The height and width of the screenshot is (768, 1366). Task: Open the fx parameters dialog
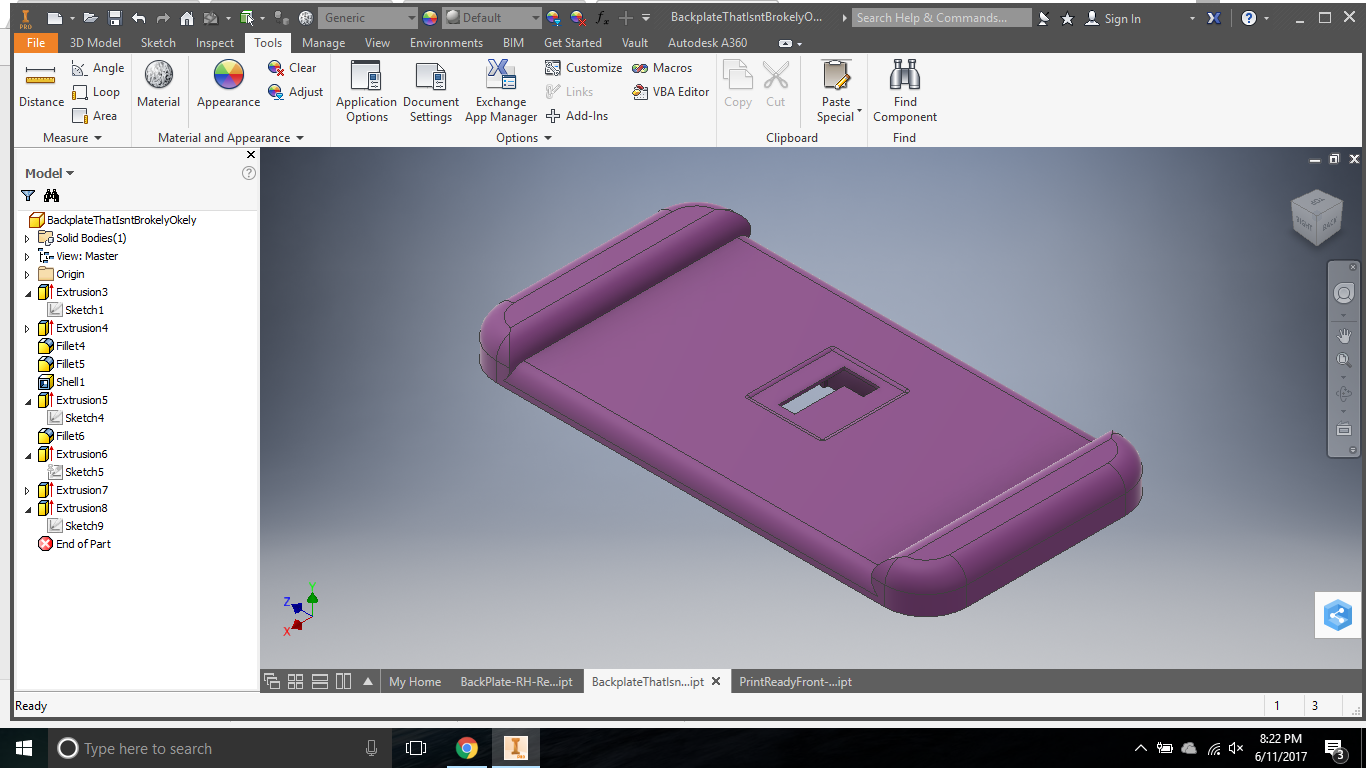pyautogui.click(x=601, y=18)
